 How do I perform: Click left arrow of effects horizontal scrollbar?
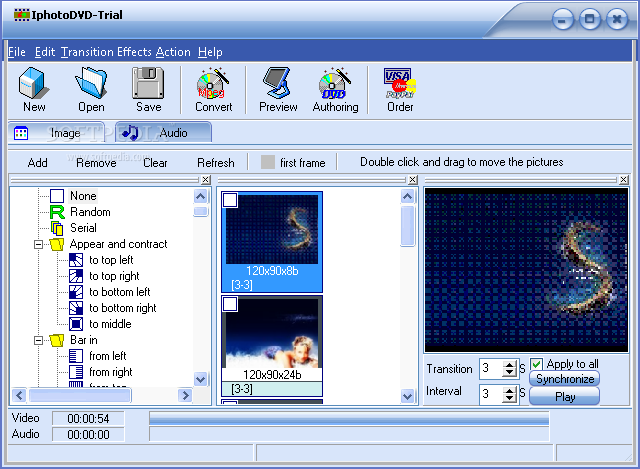pyautogui.click(x=19, y=395)
